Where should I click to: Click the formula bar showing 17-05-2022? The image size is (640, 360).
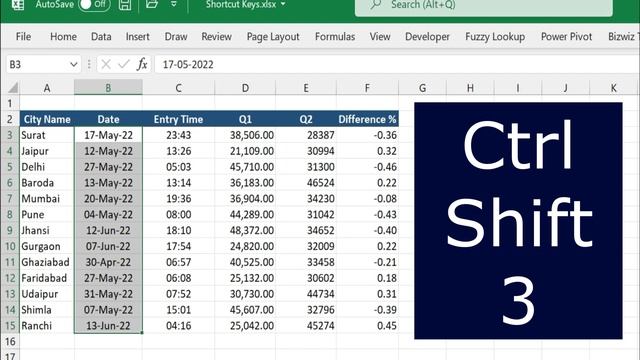click(x=397, y=64)
